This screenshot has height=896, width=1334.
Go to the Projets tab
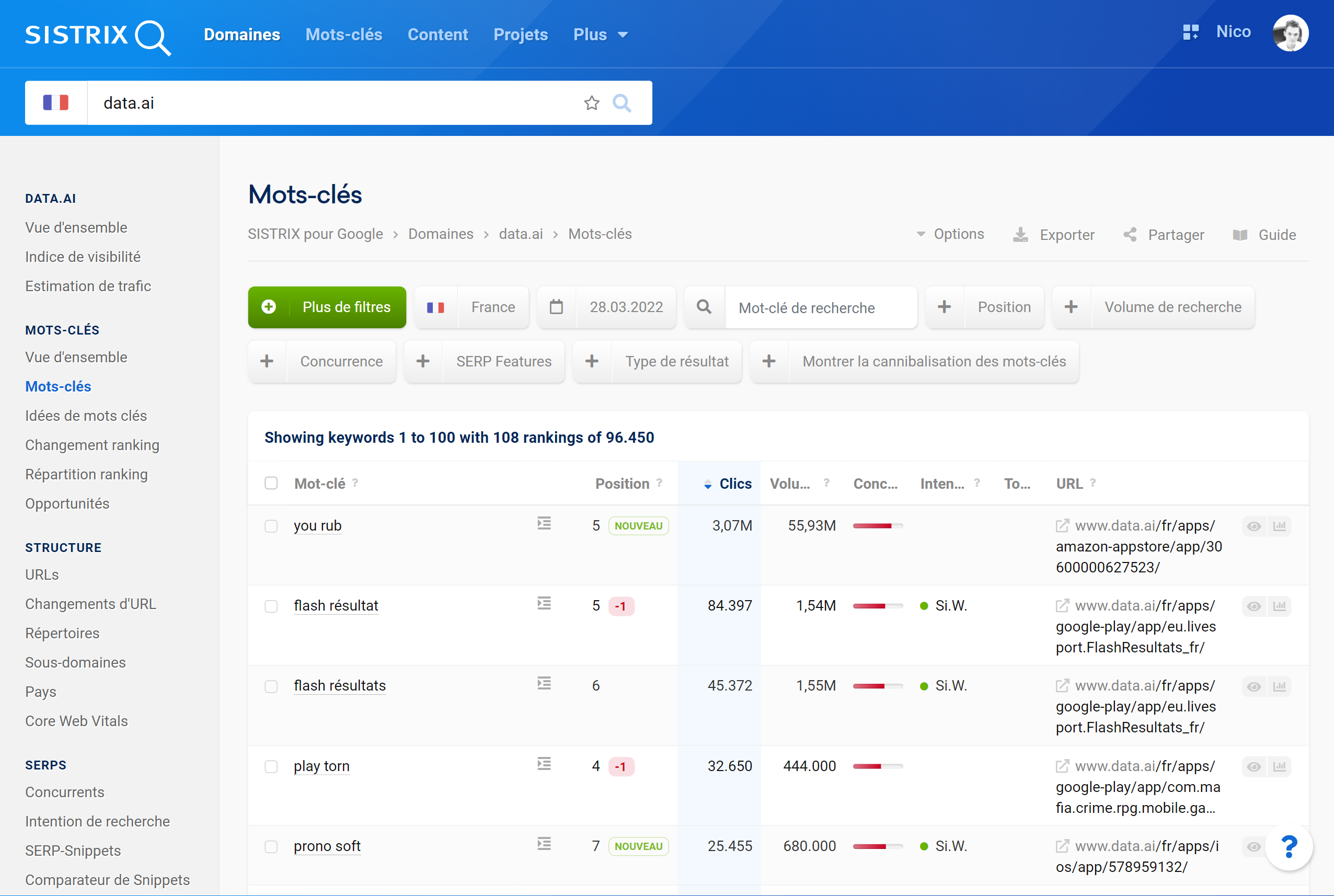pos(521,35)
